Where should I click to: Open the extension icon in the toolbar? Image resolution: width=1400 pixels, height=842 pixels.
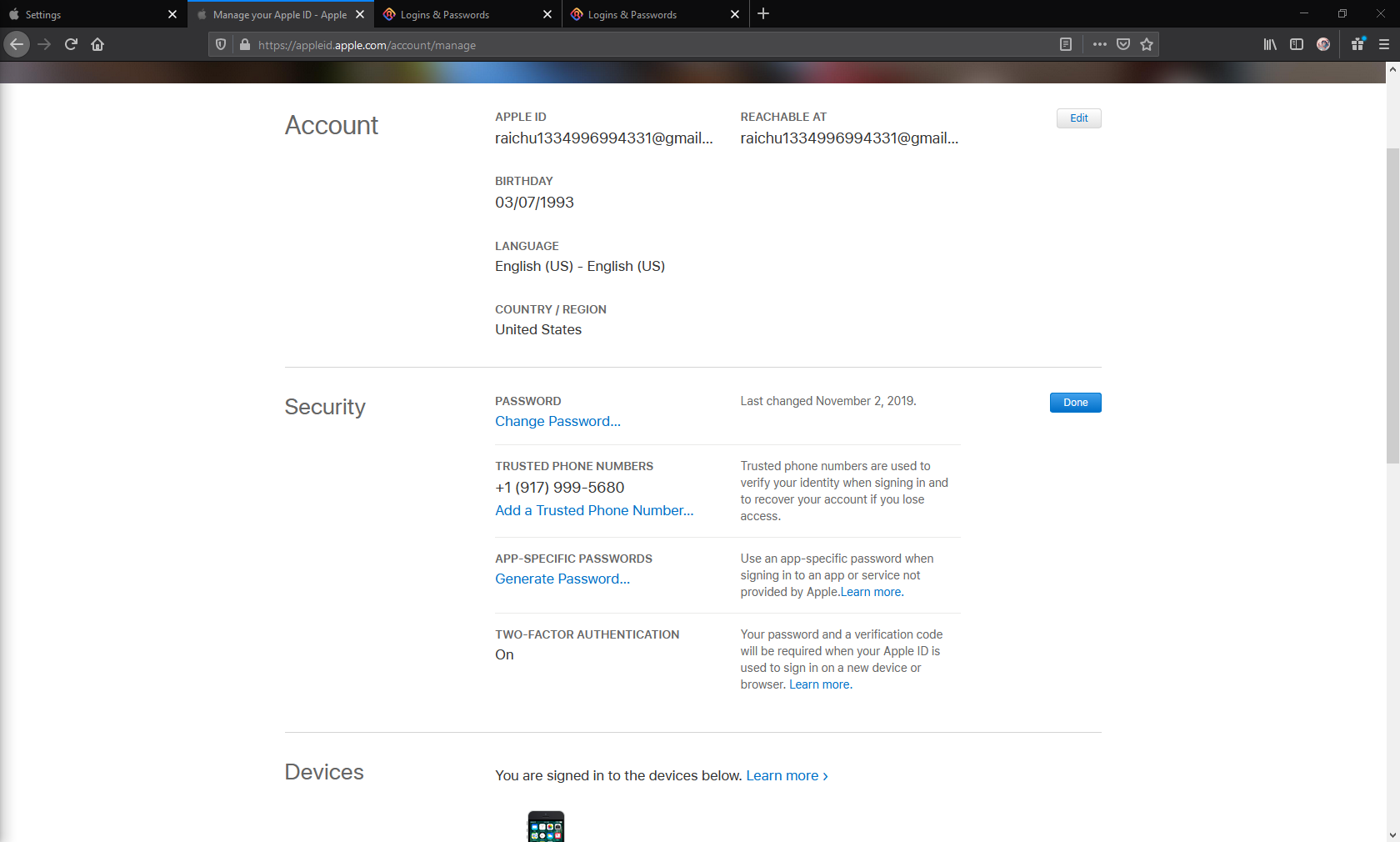(x=1358, y=44)
